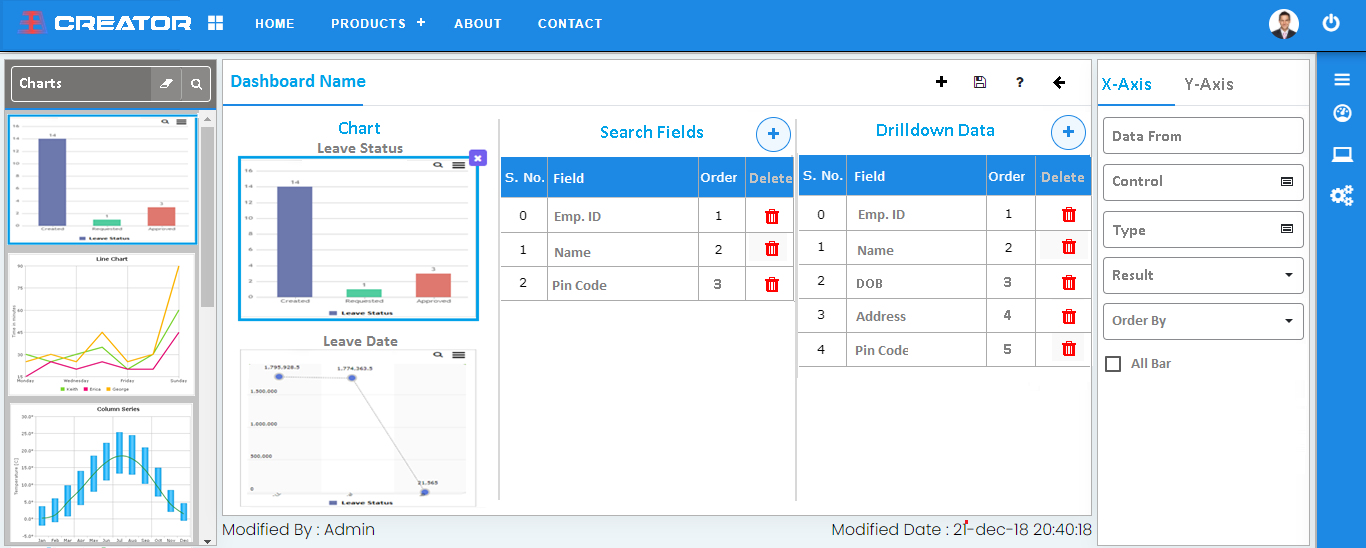The height and width of the screenshot is (548, 1366).
Task: Select the Line Chart thumbnail
Action: coord(102,323)
